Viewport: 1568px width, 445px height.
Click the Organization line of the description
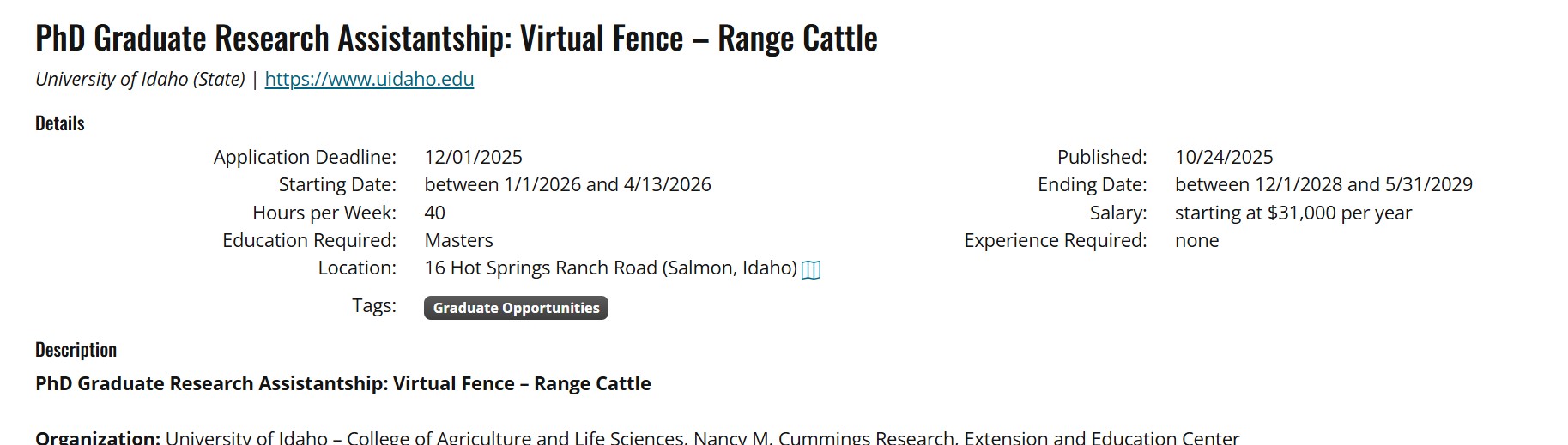tap(637, 437)
